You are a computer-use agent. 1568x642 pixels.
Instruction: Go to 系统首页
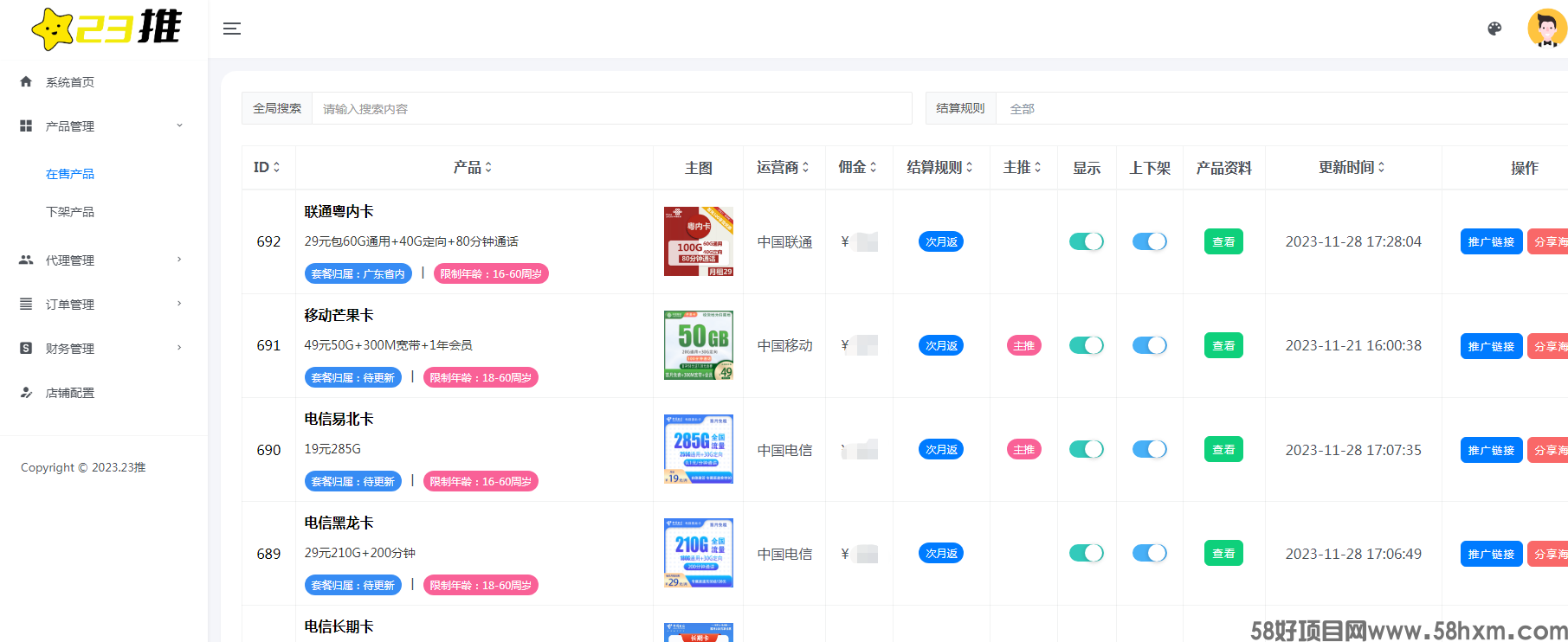[x=70, y=82]
